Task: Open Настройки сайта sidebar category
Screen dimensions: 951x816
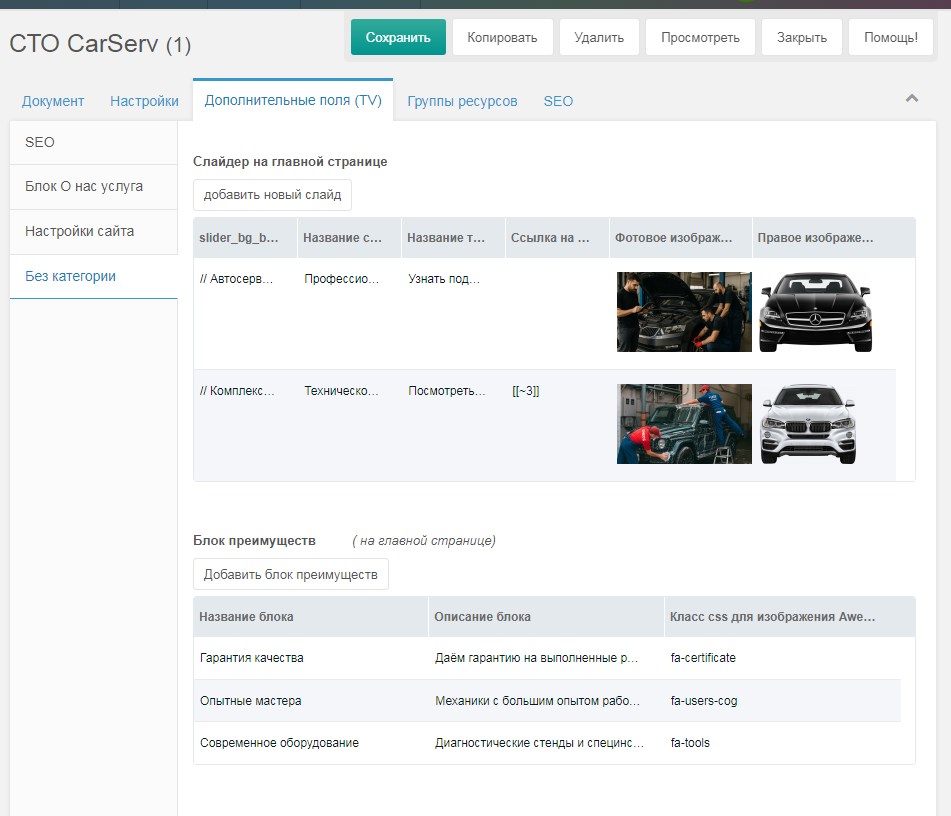Action: pos(79,232)
